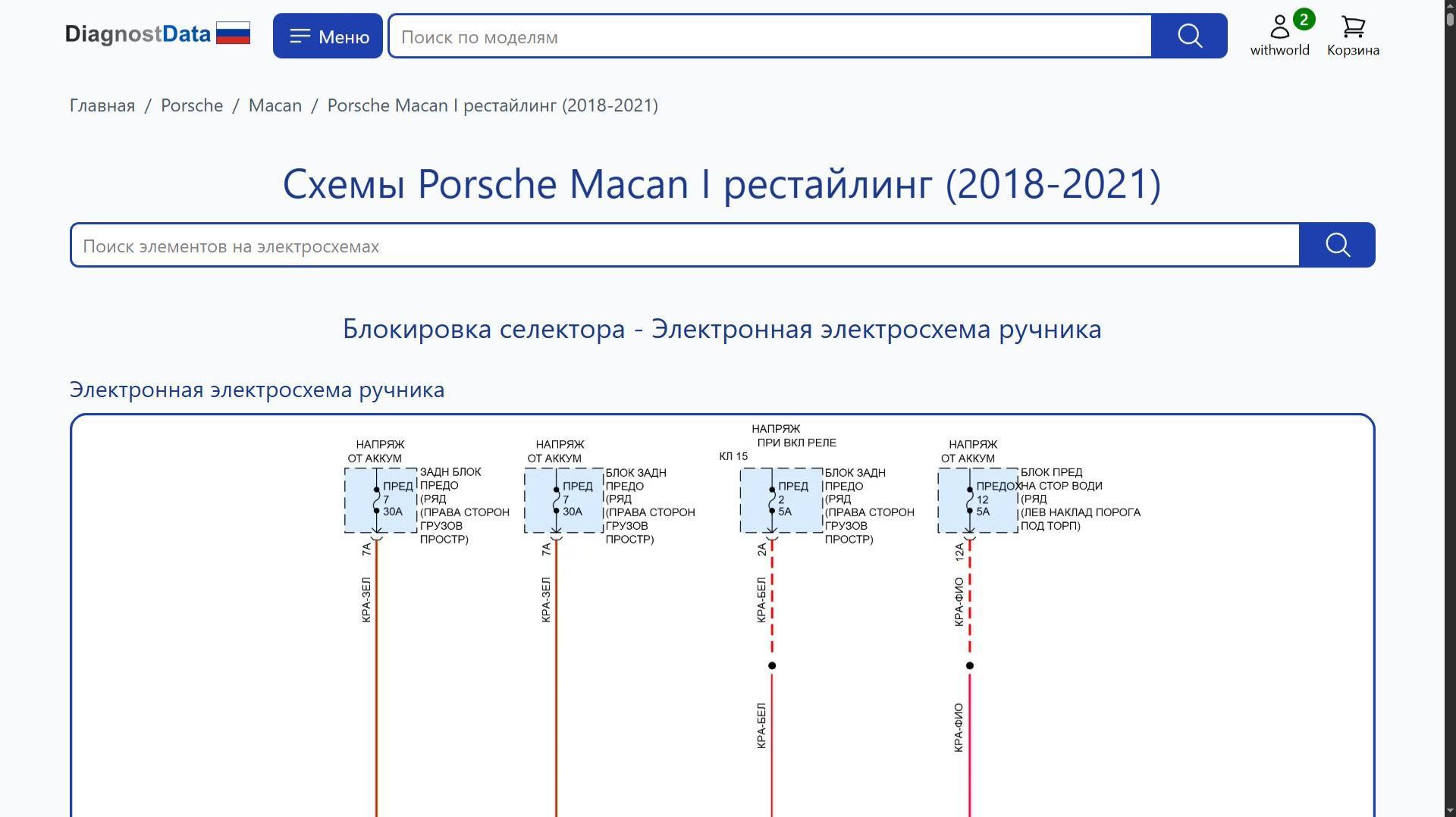Click the '12A' connector pin label
1456x817 pixels.
(959, 551)
